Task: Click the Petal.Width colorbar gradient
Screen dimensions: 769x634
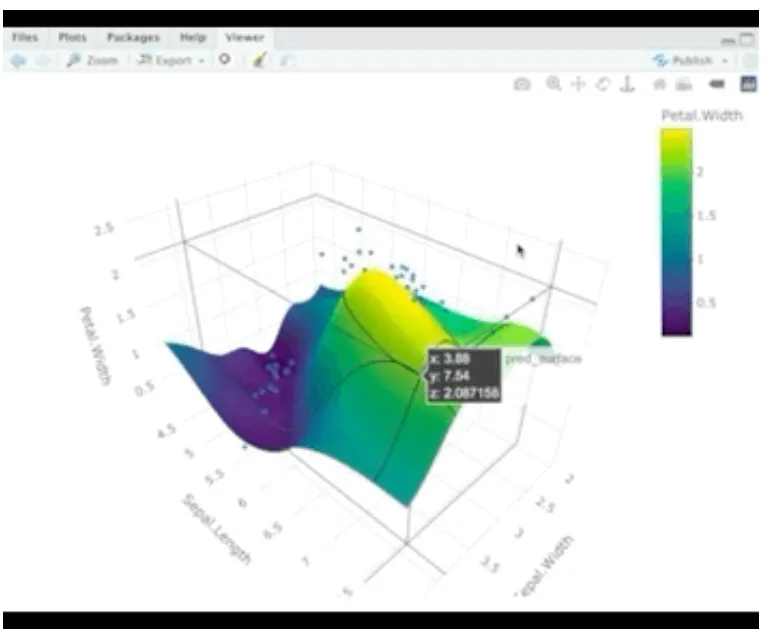Action: [676, 232]
